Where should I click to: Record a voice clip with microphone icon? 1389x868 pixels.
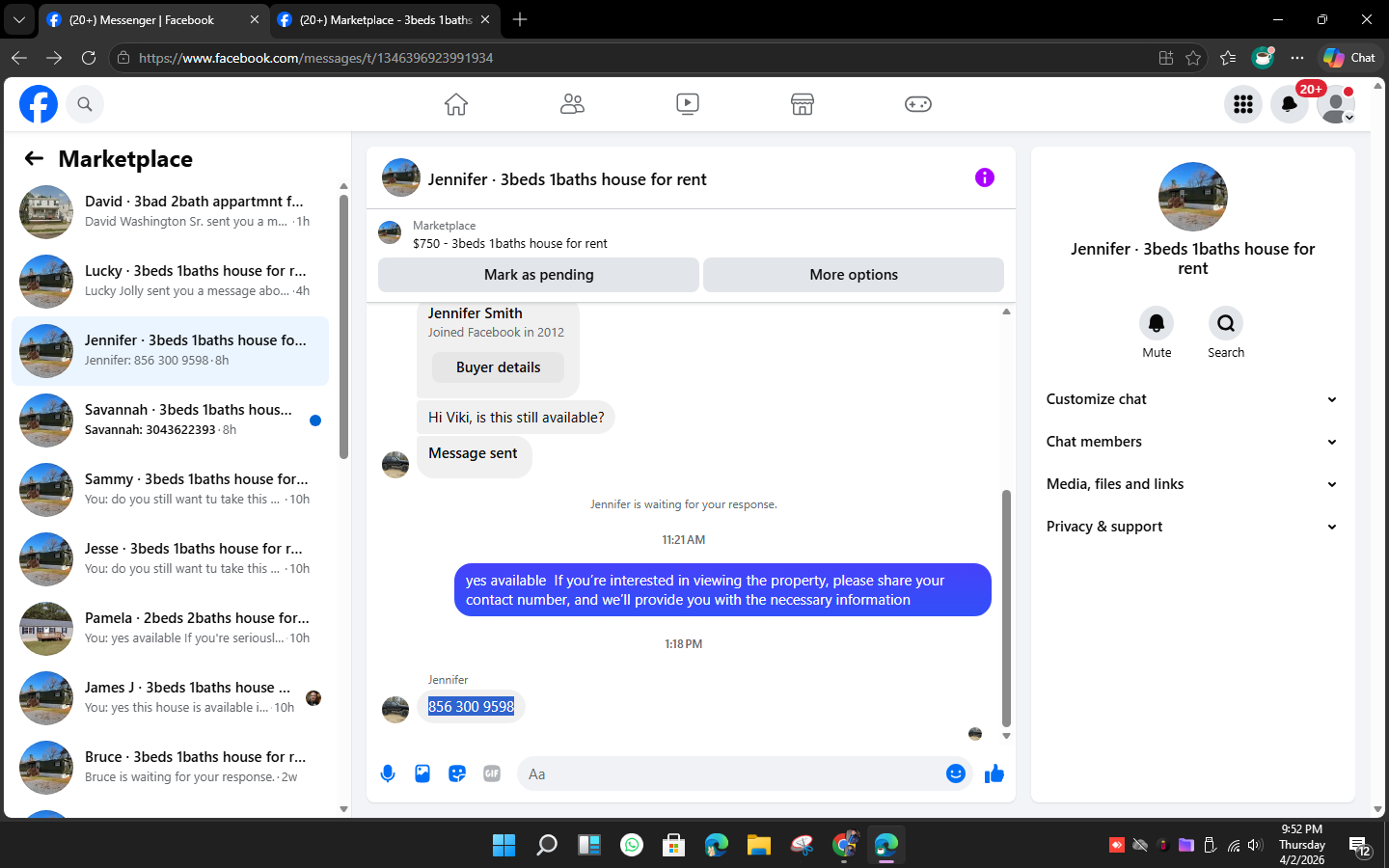pos(388,773)
